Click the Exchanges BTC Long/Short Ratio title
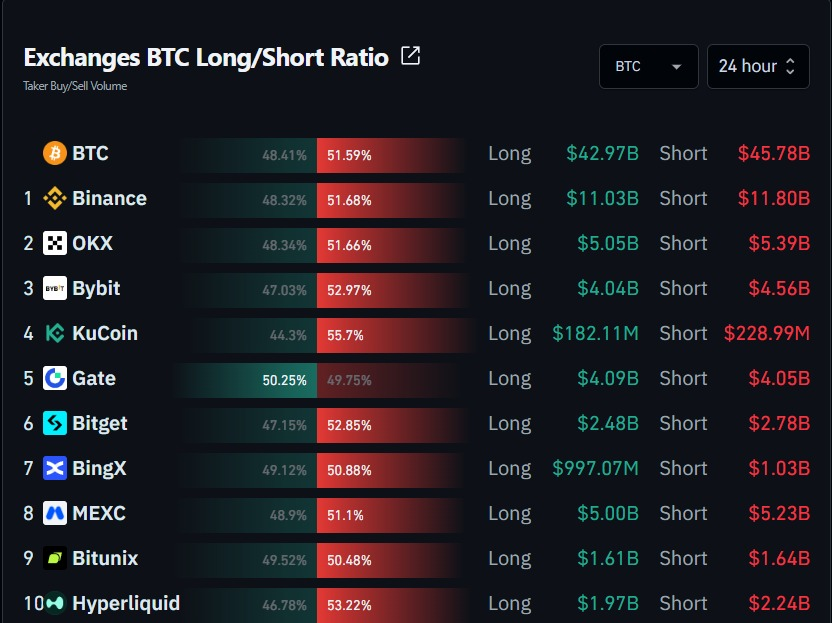Screen dimensions: 832x623 point(206,57)
